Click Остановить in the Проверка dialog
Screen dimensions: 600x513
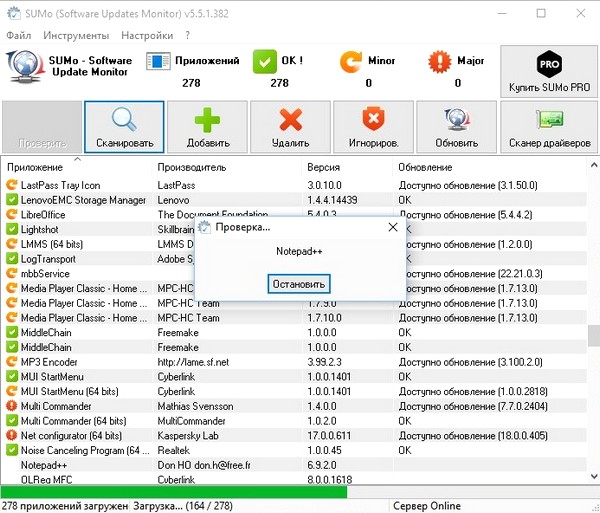point(299,284)
